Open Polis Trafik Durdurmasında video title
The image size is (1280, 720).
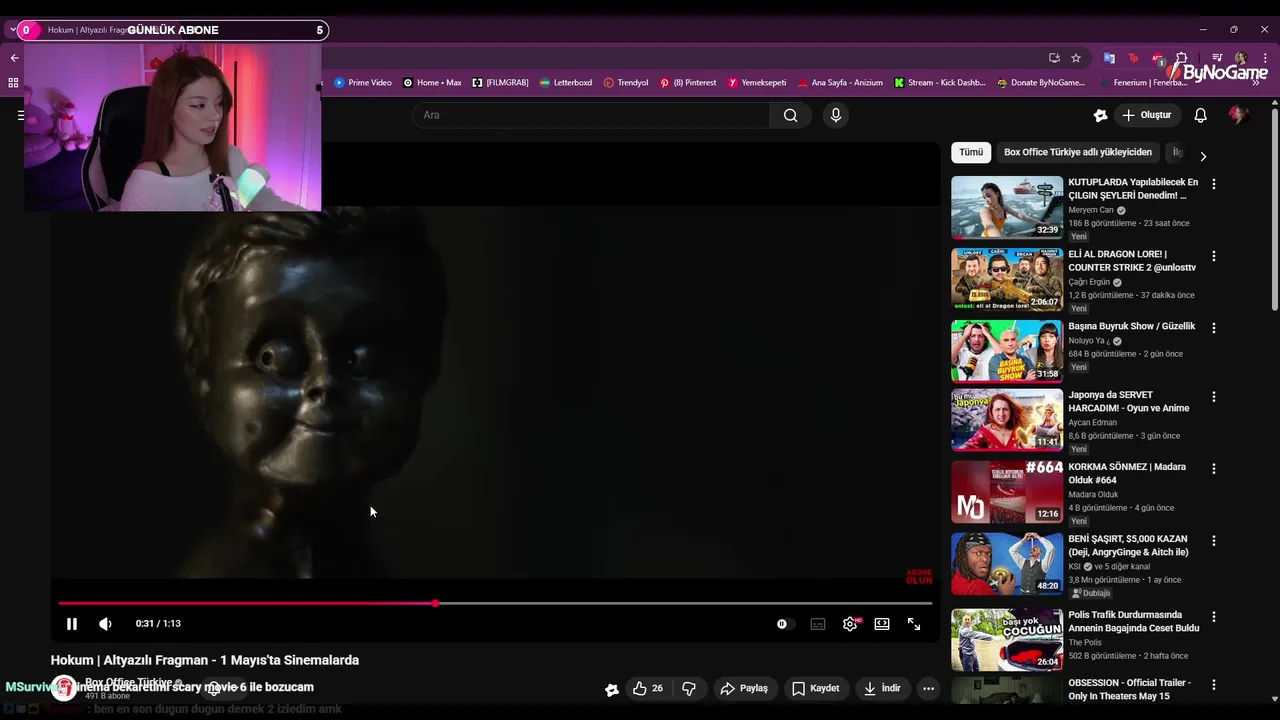(1134, 621)
